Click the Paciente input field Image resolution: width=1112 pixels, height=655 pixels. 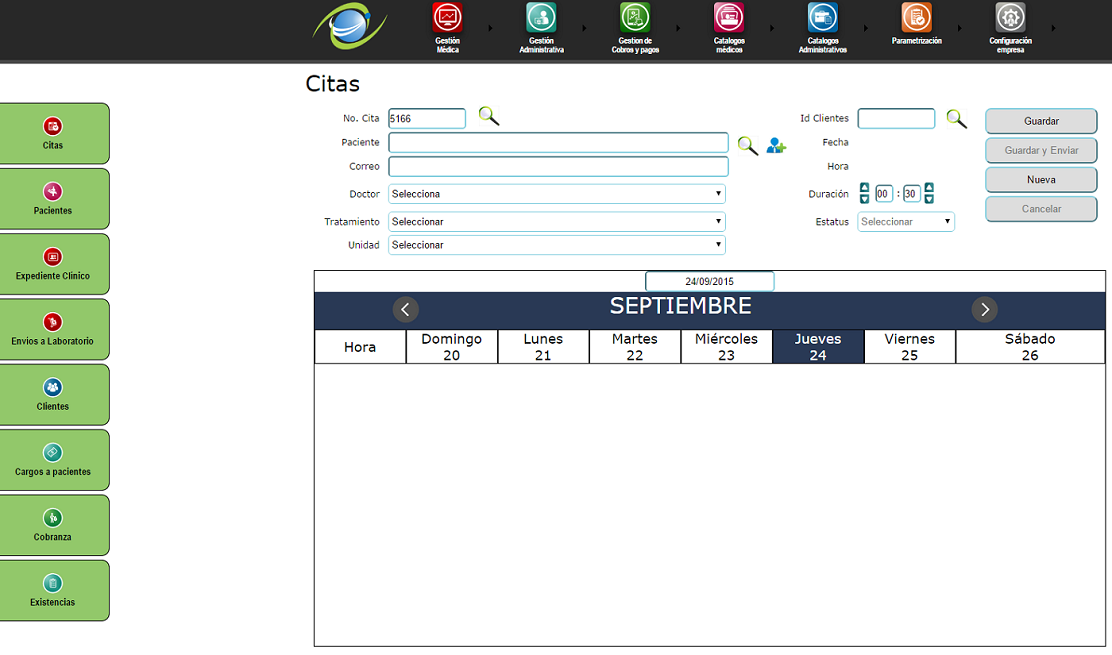[x=558, y=143]
